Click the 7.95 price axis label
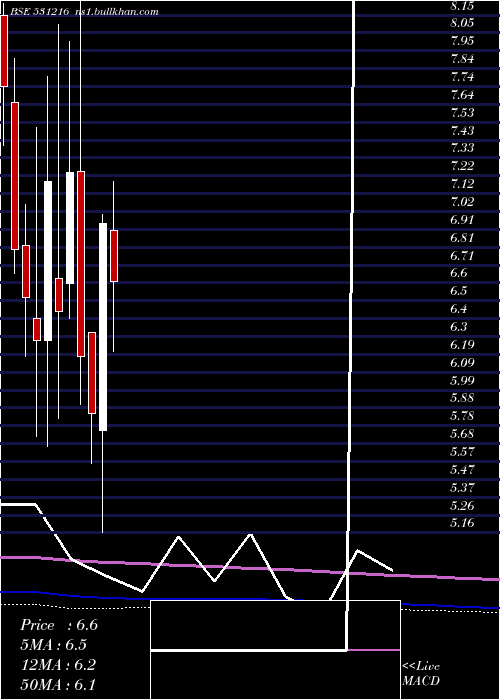Image resolution: width=500 pixels, height=700 pixels. pos(462,41)
